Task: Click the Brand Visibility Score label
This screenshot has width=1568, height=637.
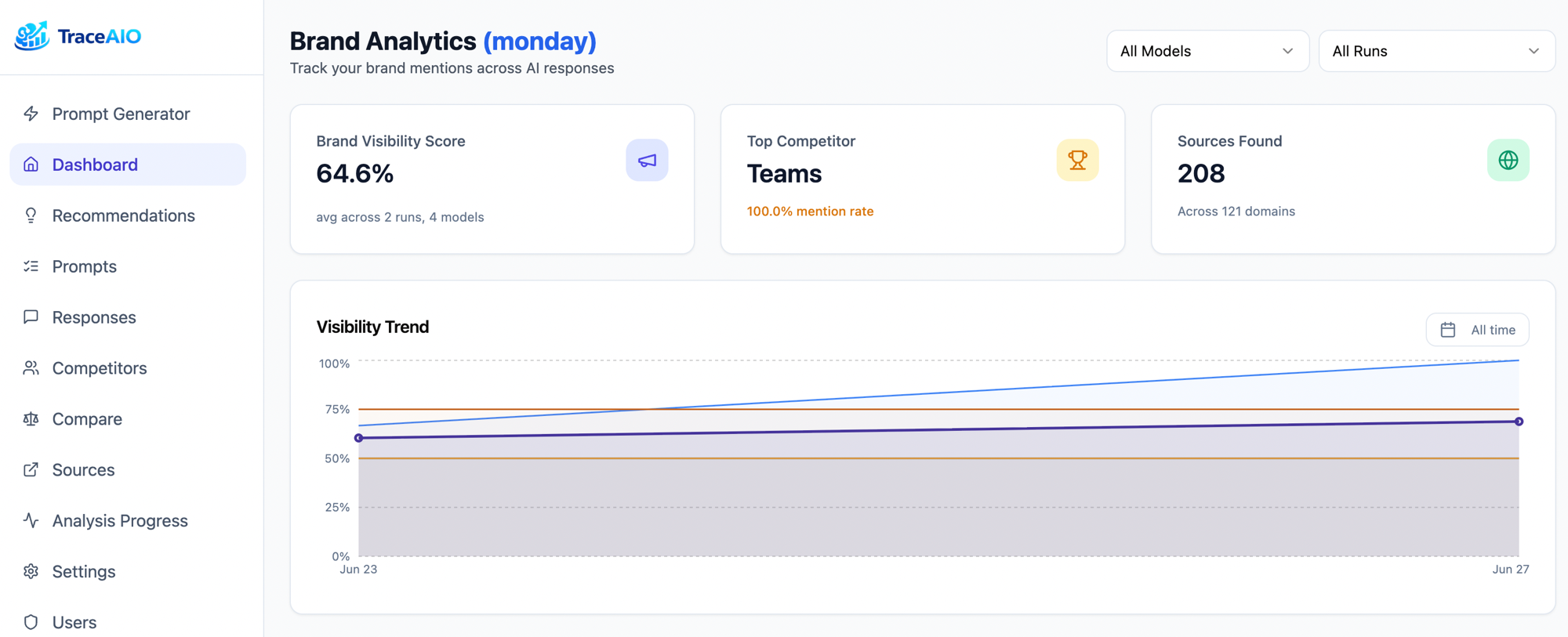Action: point(390,141)
